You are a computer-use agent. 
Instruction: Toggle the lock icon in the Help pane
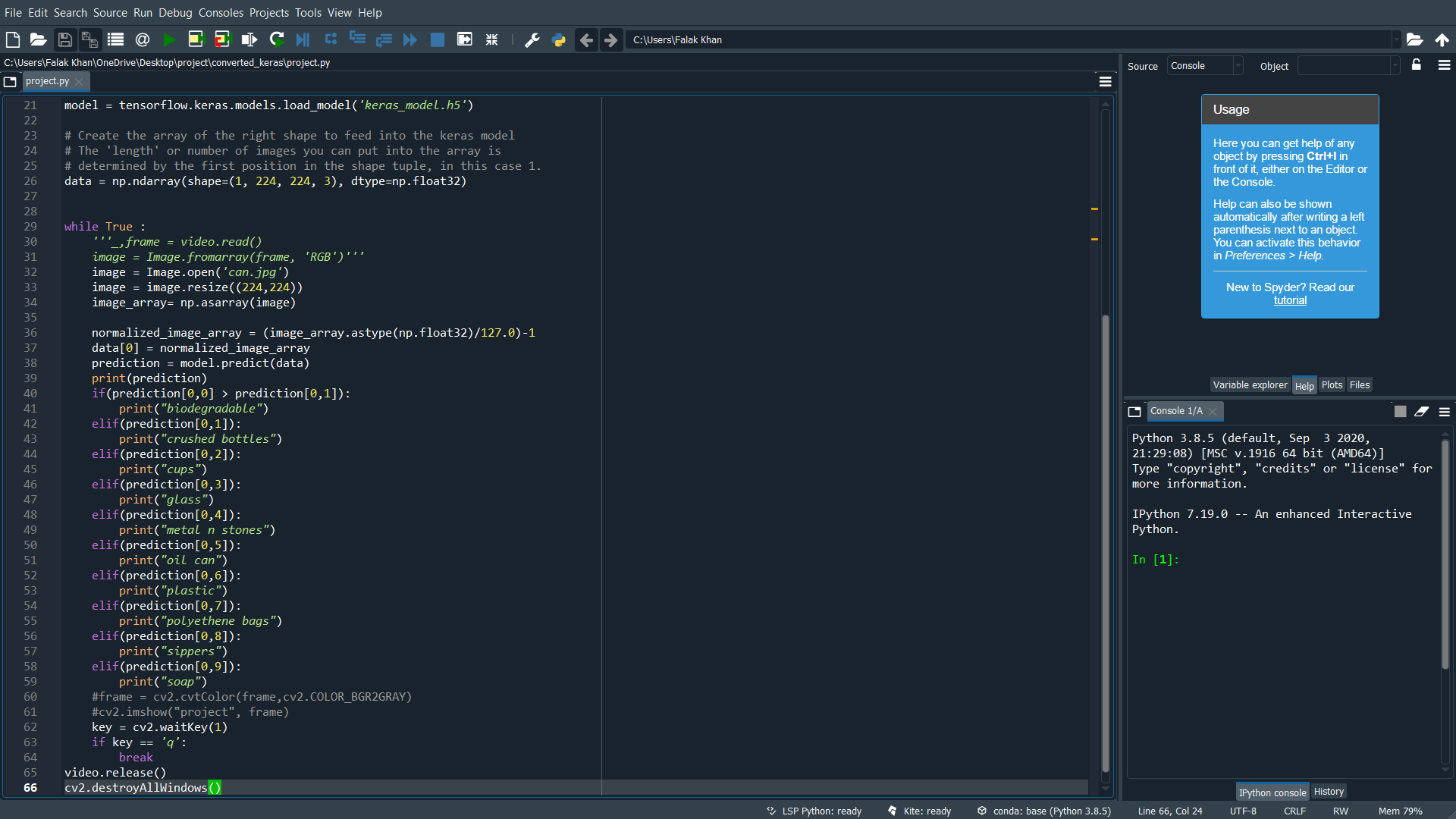click(1417, 65)
